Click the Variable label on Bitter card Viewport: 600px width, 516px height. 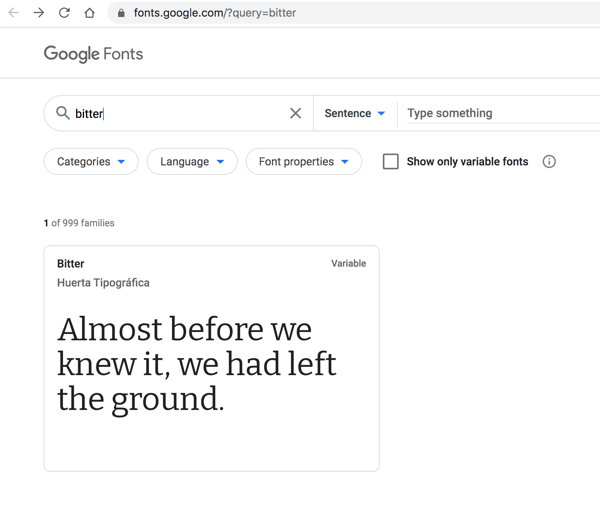click(x=349, y=263)
